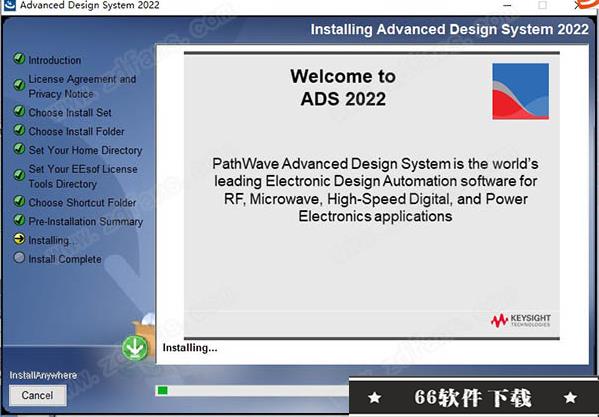599x417 pixels.
Task: Click the check icon beside License Agreement
Action: [19, 85]
